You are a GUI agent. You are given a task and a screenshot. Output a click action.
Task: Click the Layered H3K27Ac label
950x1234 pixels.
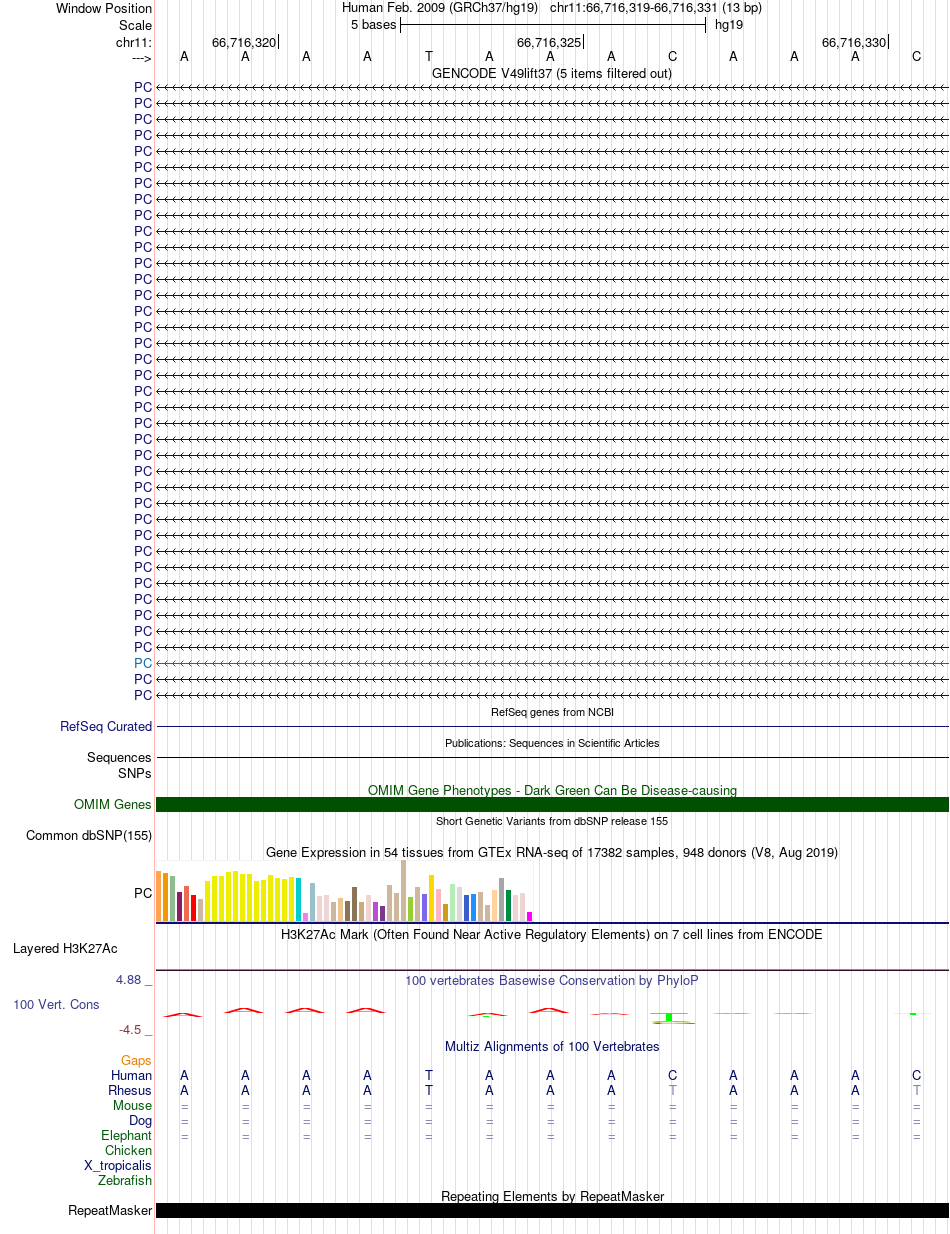point(65,948)
